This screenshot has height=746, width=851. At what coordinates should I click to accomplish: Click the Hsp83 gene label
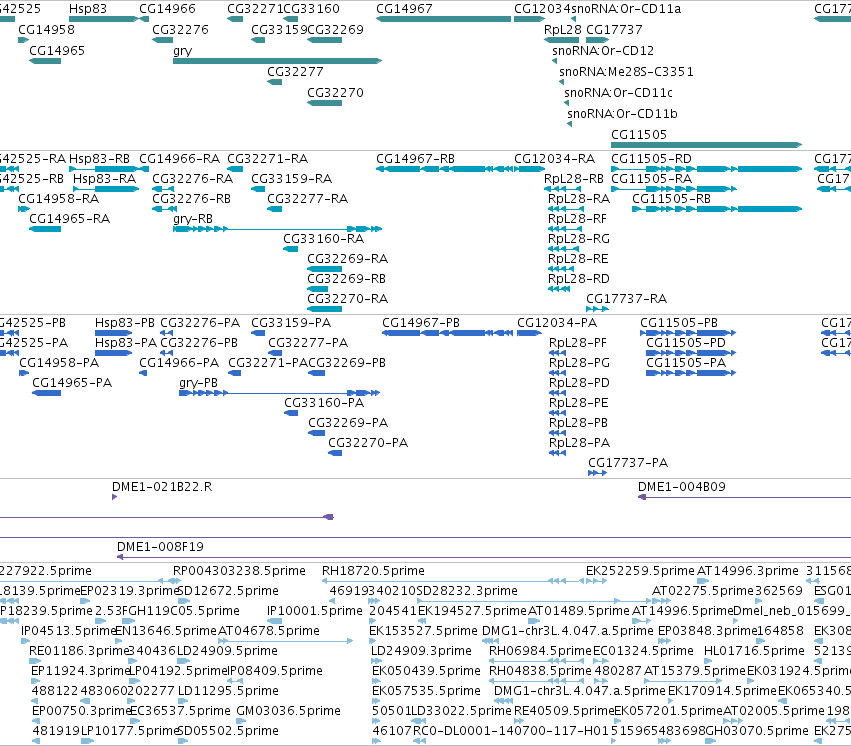(x=88, y=9)
